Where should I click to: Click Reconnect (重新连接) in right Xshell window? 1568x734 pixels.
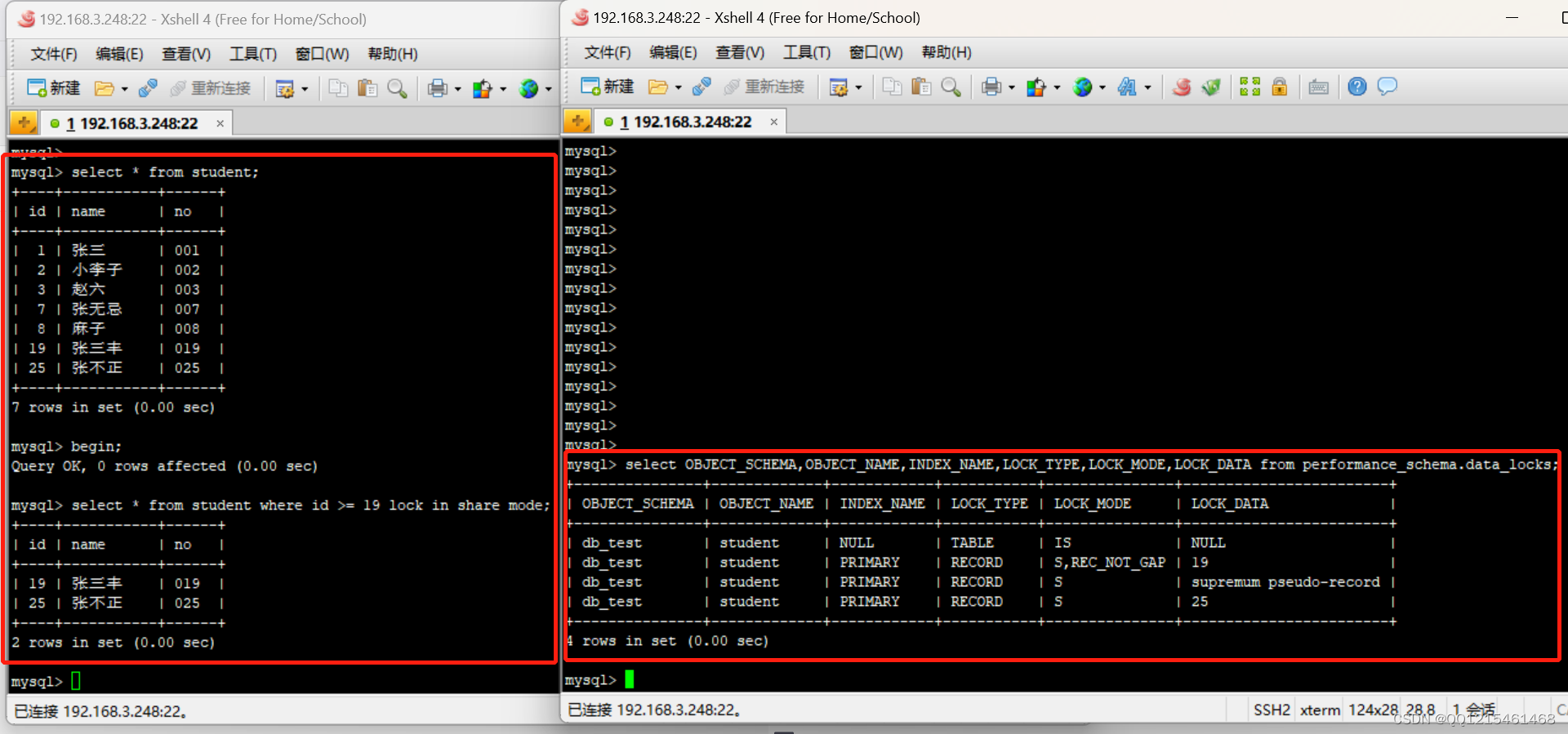coord(764,87)
